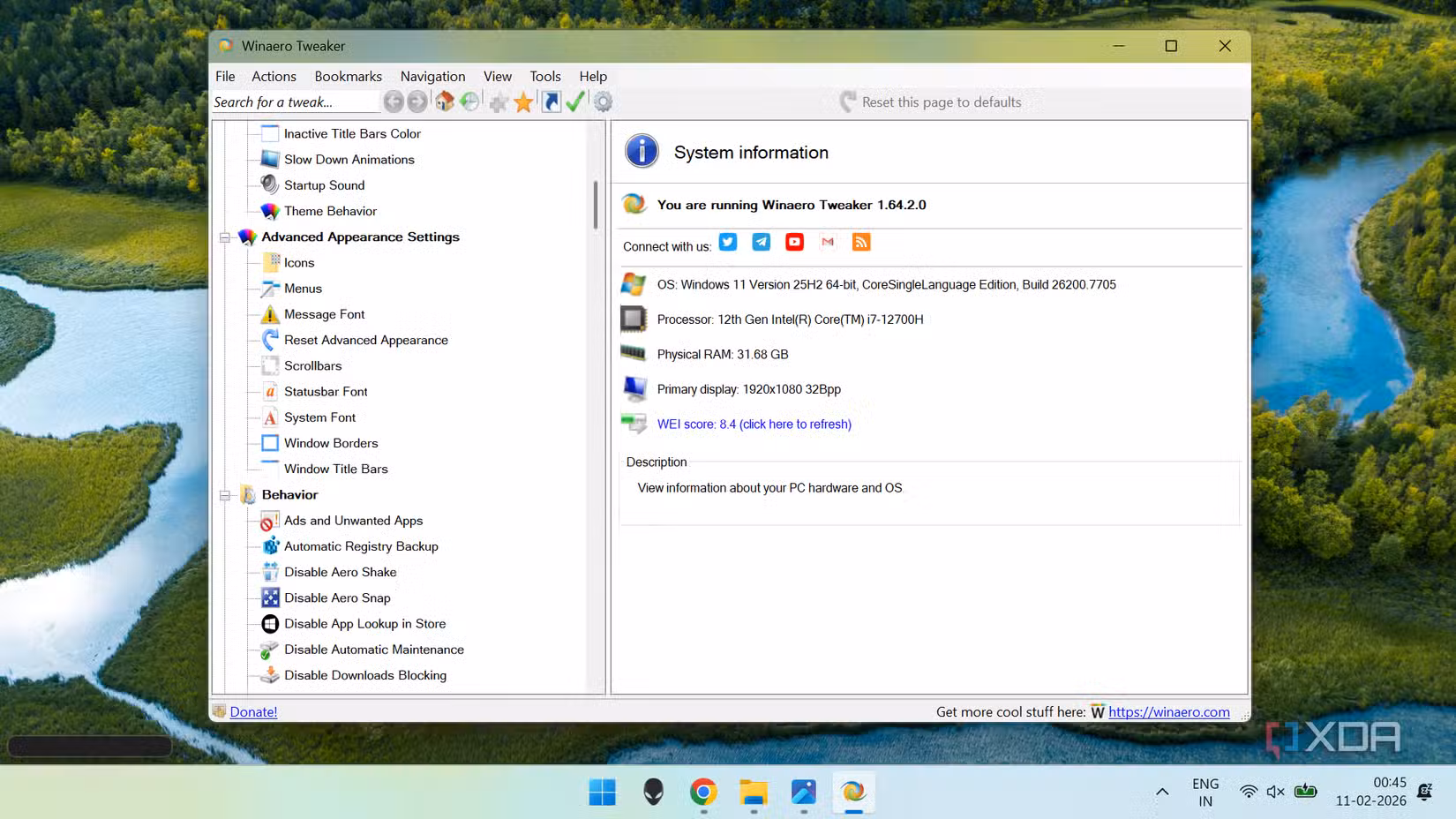Click the WEI score refresh link
The image size is (1456, 819).
click(754, 424)
